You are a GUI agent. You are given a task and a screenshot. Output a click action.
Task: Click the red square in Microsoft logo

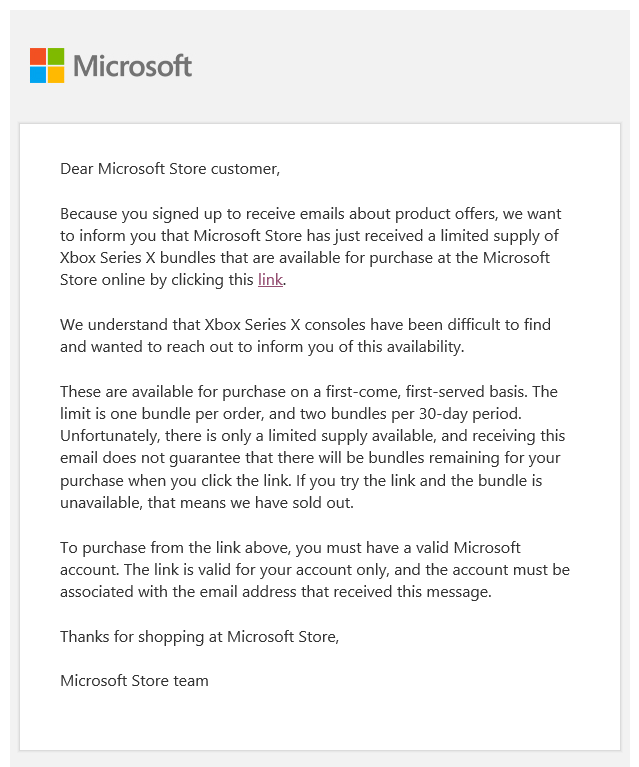(x=38, y=56)
